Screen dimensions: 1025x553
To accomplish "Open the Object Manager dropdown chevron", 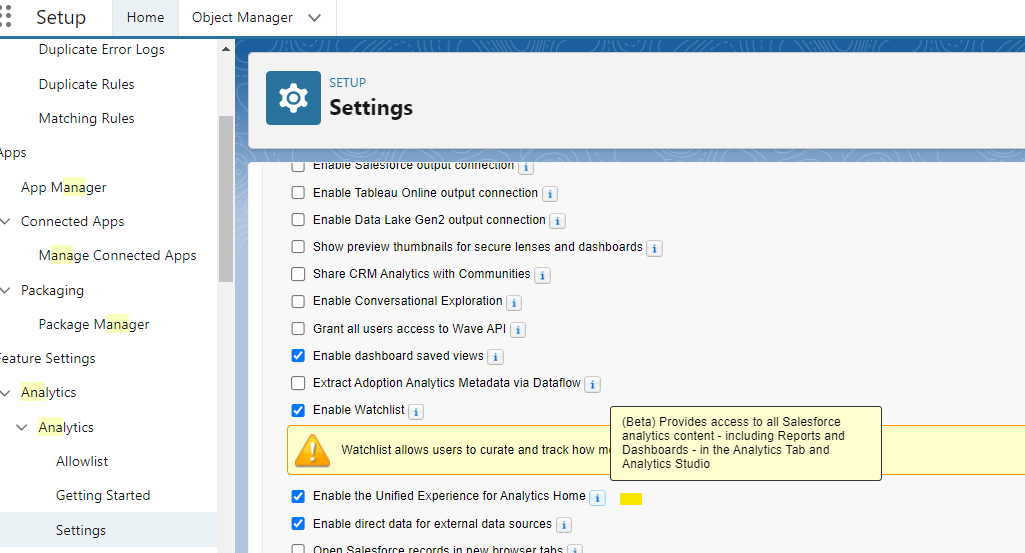I will (315, 18).
